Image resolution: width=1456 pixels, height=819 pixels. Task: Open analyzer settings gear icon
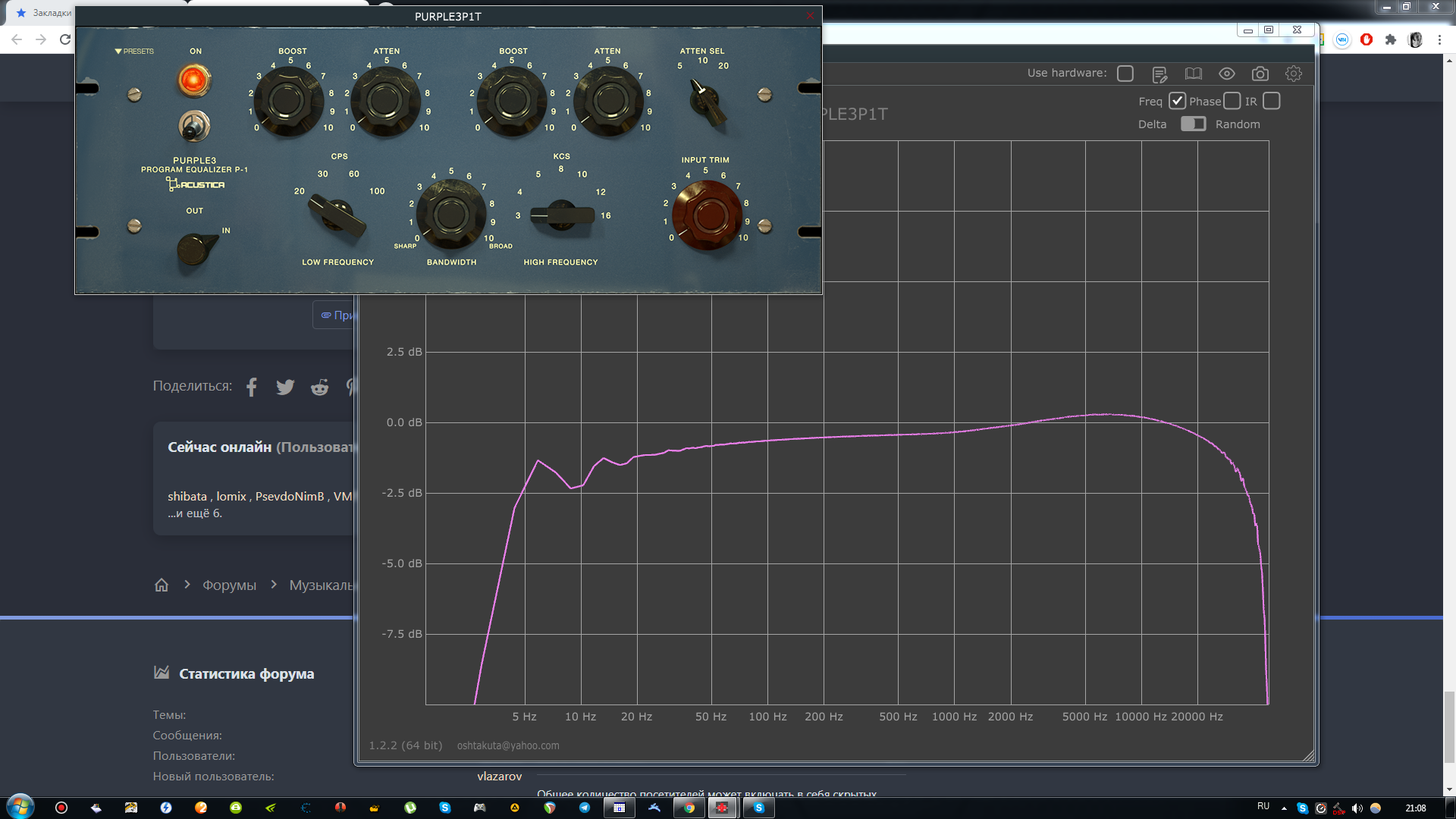(1294, 74)
